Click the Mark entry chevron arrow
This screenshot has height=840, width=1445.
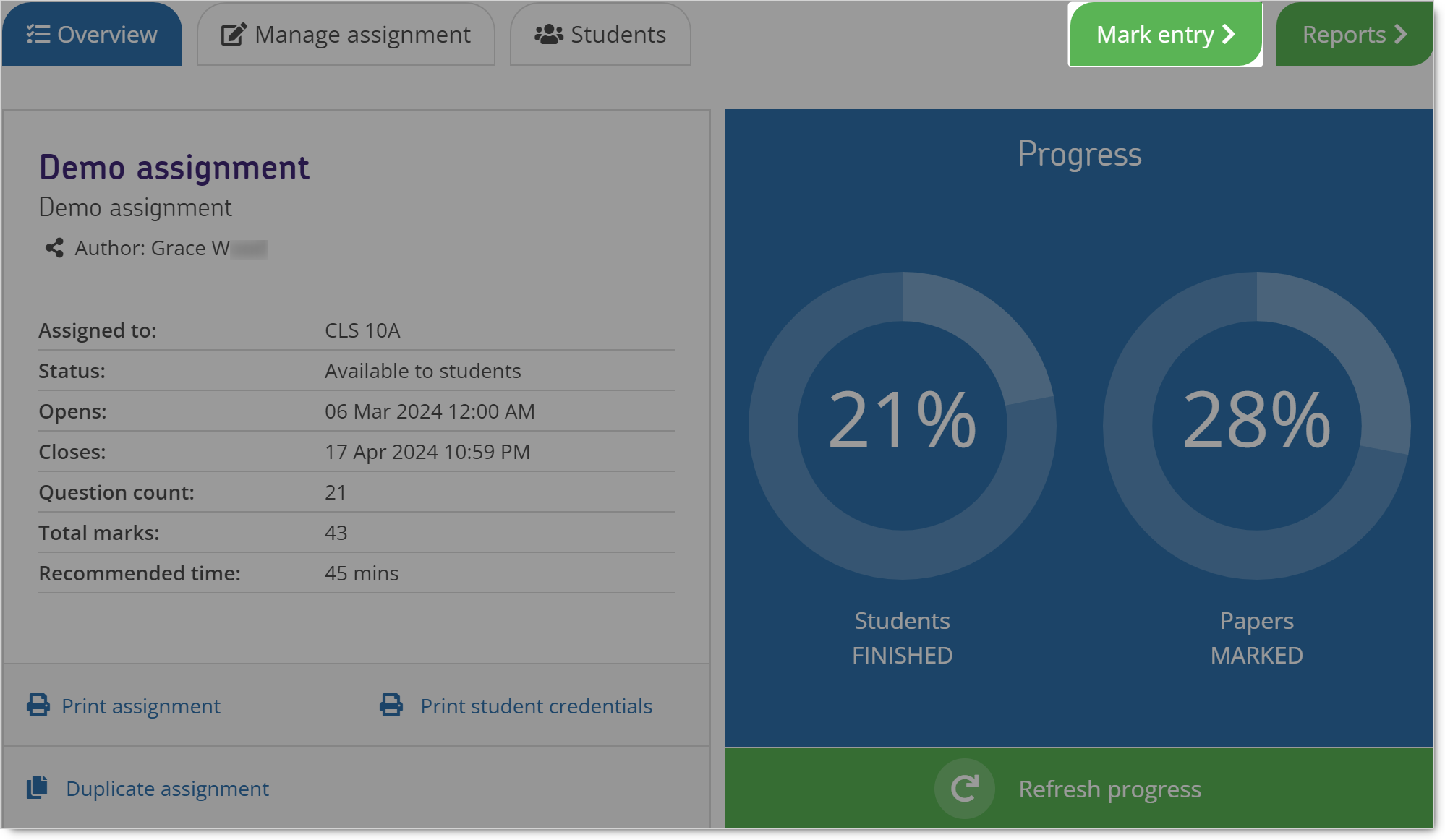(1229, 34)
